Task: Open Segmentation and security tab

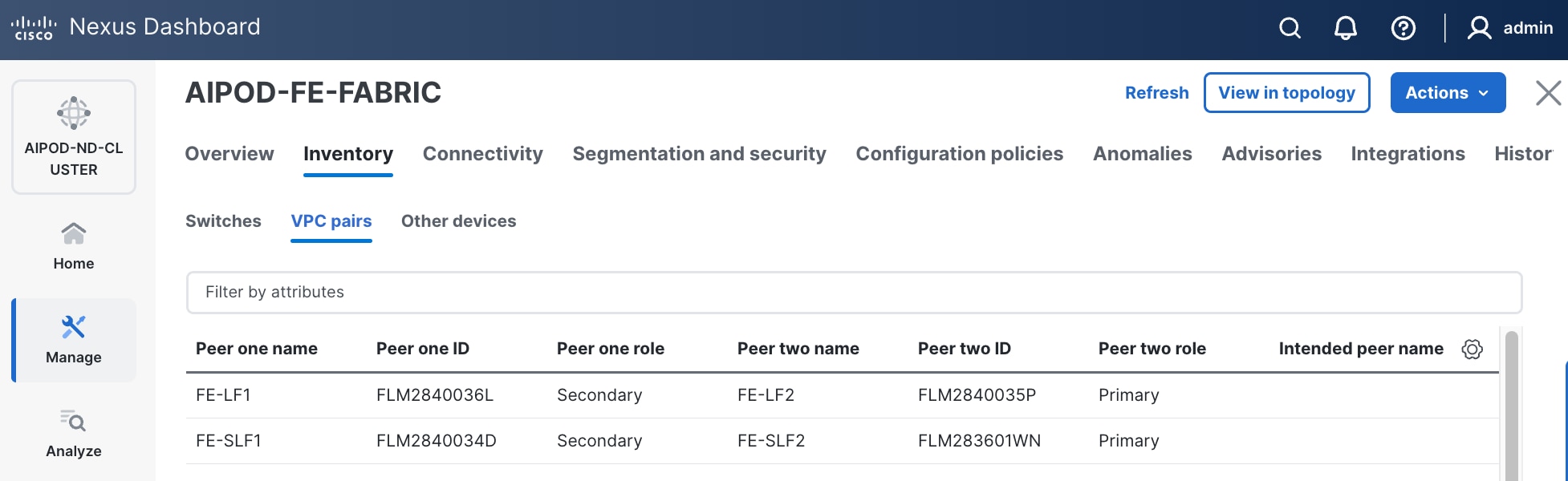Action: [x=700, y=154]
